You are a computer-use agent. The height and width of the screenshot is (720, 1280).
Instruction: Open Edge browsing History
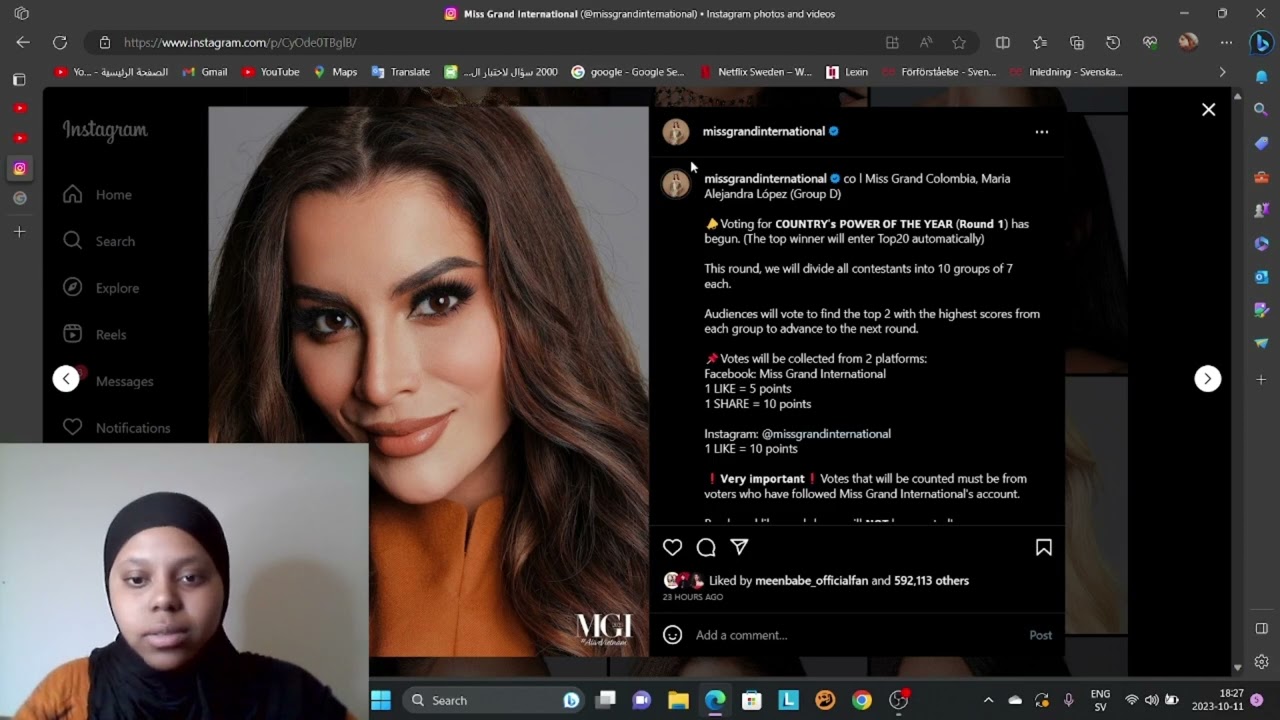click(1113, 42)
